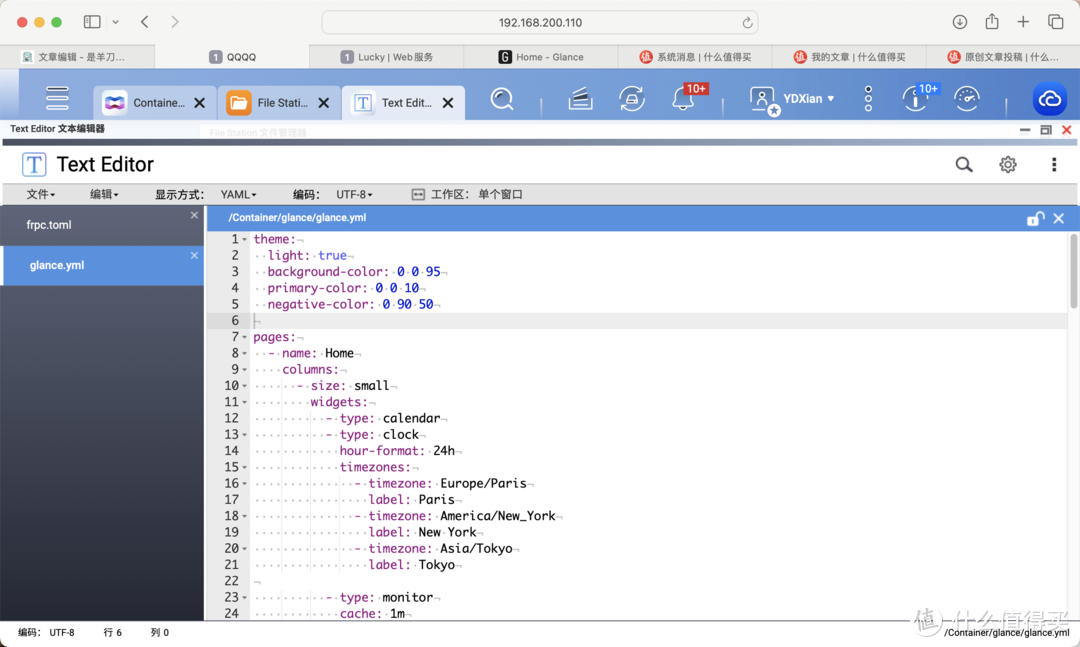This screenshot has height=647, width=1080.
Task: Open the notifications bell icon
Action: (683, 99)
